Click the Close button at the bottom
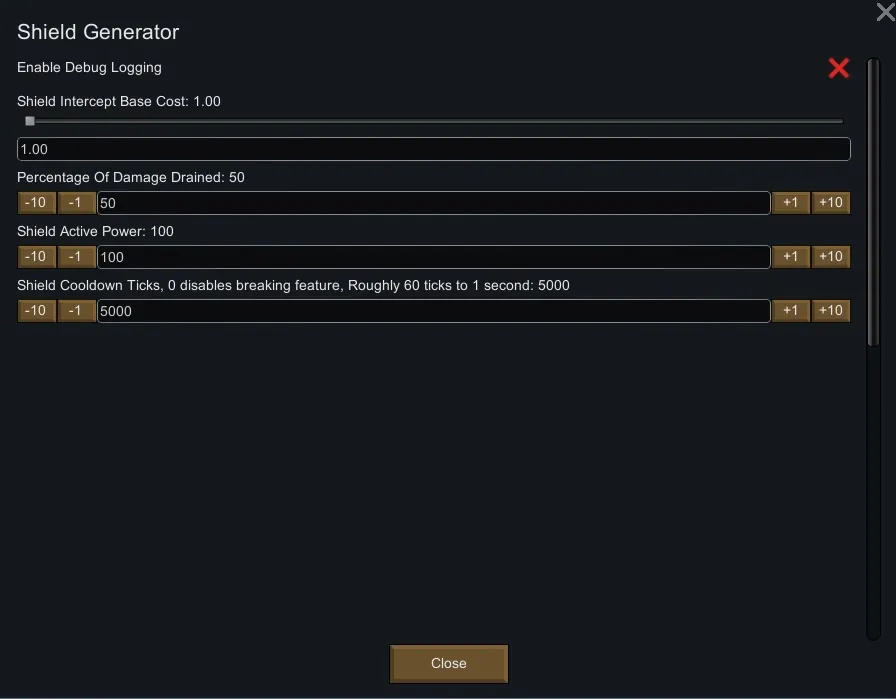Screen dimensions: 896x699 pyautogui.click(x=449, y=663)
